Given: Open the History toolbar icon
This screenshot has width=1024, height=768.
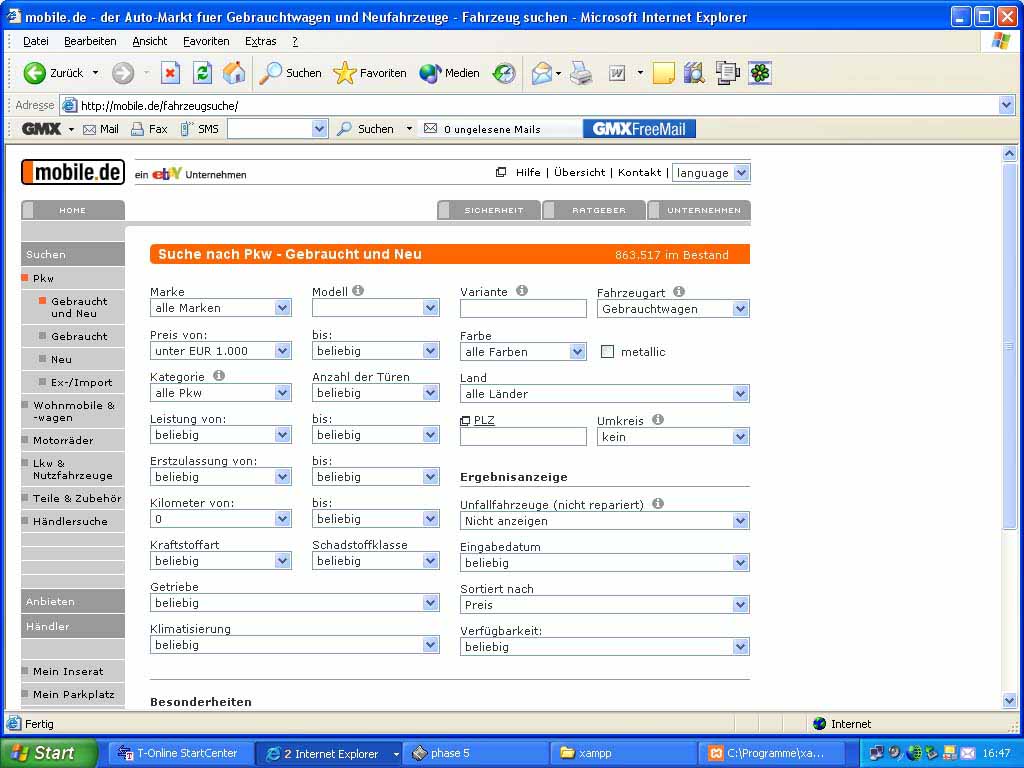Looking at the screenshot, I should point(504,73).
